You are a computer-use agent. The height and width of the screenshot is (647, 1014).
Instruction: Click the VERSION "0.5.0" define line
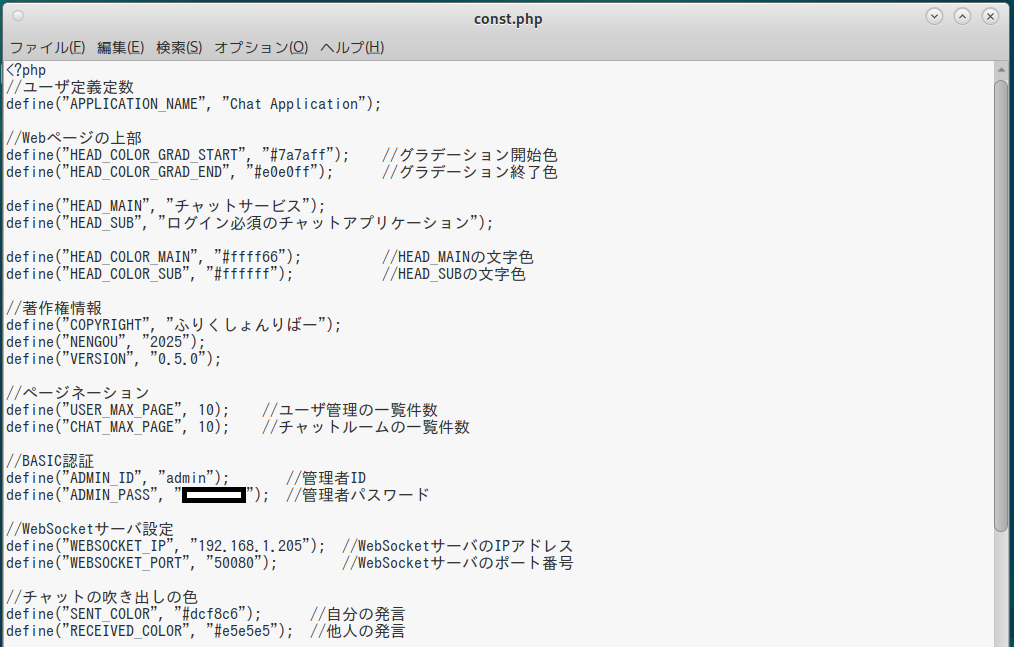pyautogui.click(x=114, y=359)
